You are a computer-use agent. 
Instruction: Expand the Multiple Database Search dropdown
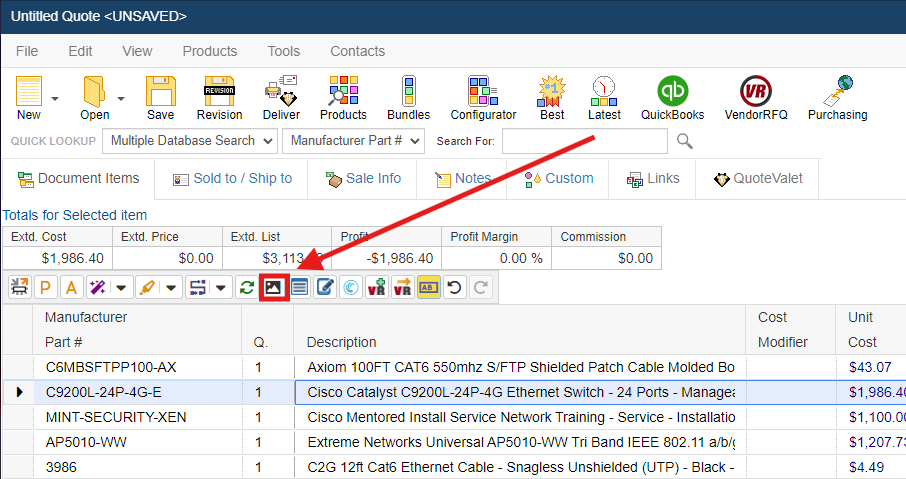(x=189, y=141)
